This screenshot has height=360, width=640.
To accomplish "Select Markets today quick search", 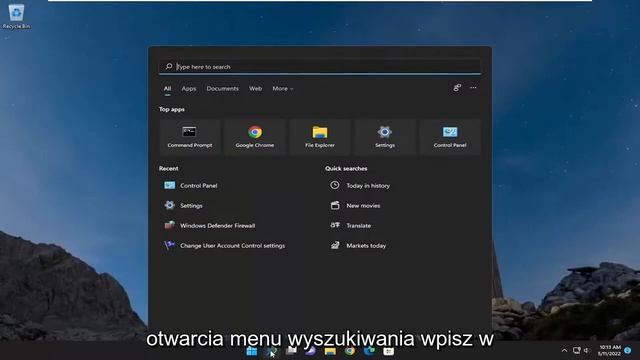I will click(x=358, y=245).
